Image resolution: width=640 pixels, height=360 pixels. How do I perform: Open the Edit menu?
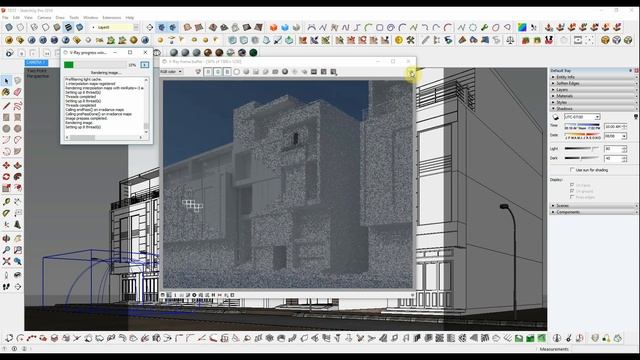[16, 18]
